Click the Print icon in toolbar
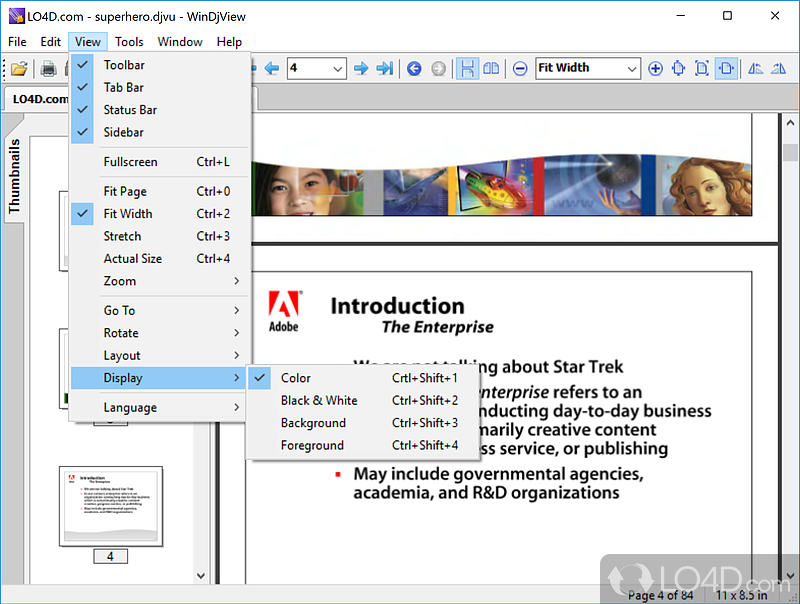This screenshot has height=604, width=800. tap(48, 68)
